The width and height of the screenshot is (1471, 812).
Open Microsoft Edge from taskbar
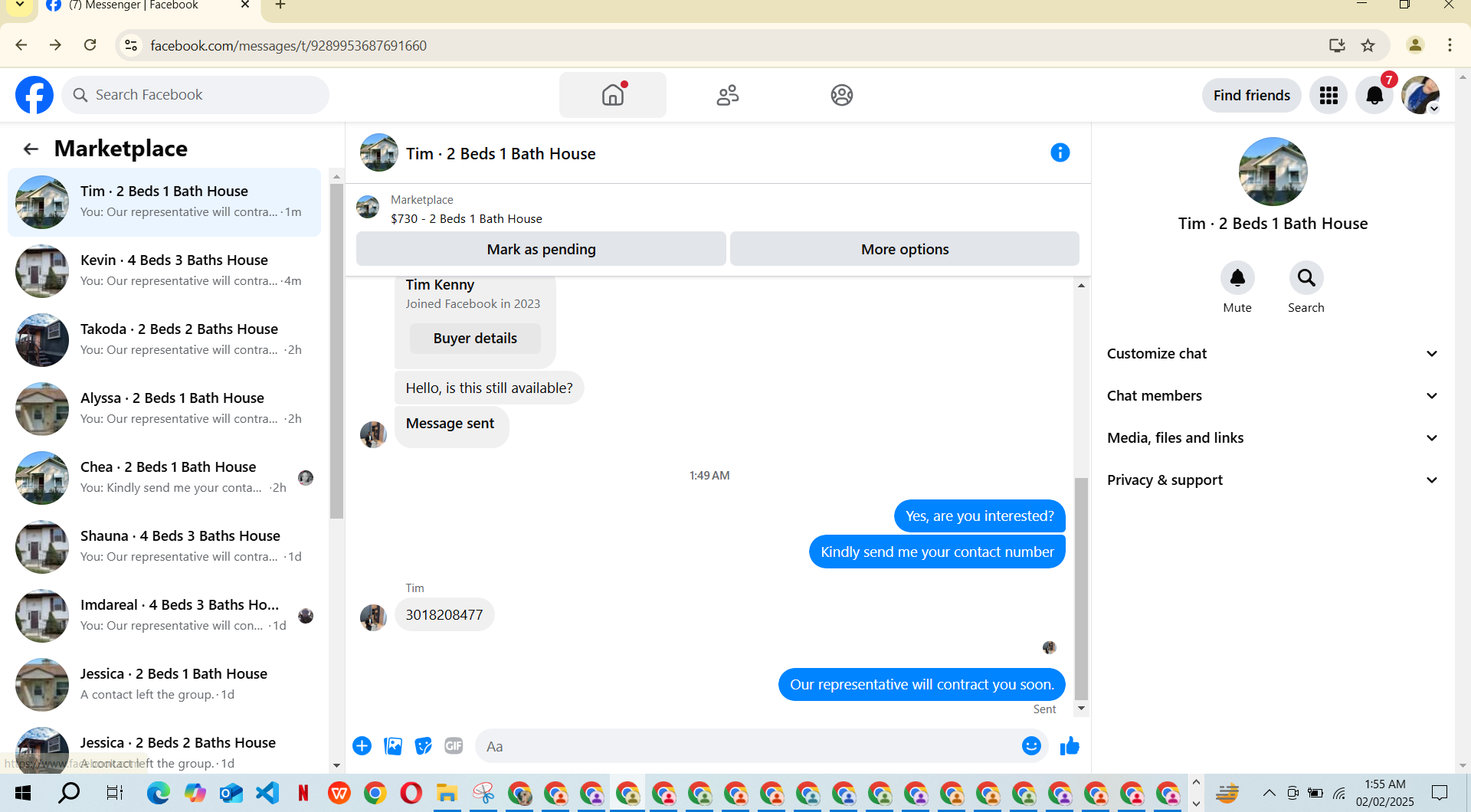click(159, 793)
